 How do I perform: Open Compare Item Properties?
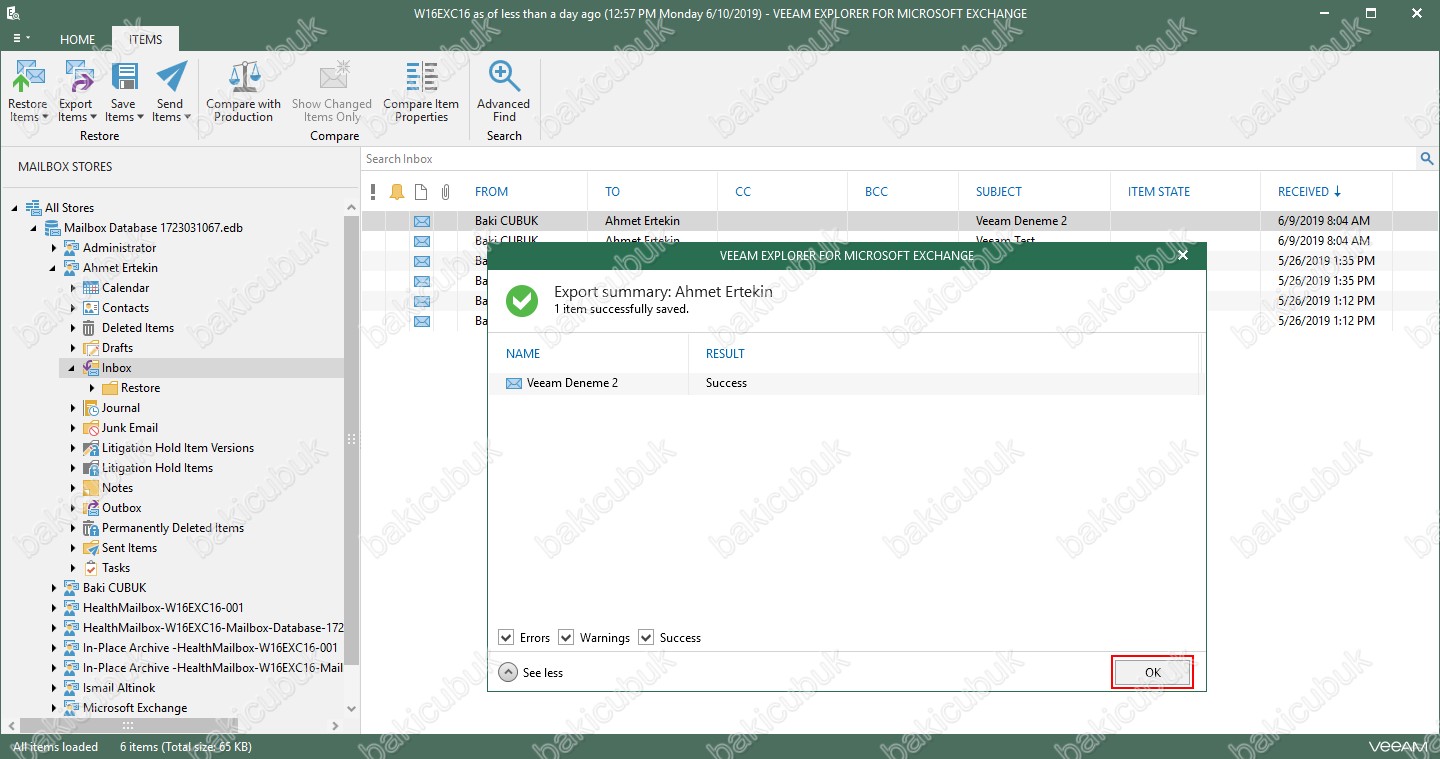point(421,91)
